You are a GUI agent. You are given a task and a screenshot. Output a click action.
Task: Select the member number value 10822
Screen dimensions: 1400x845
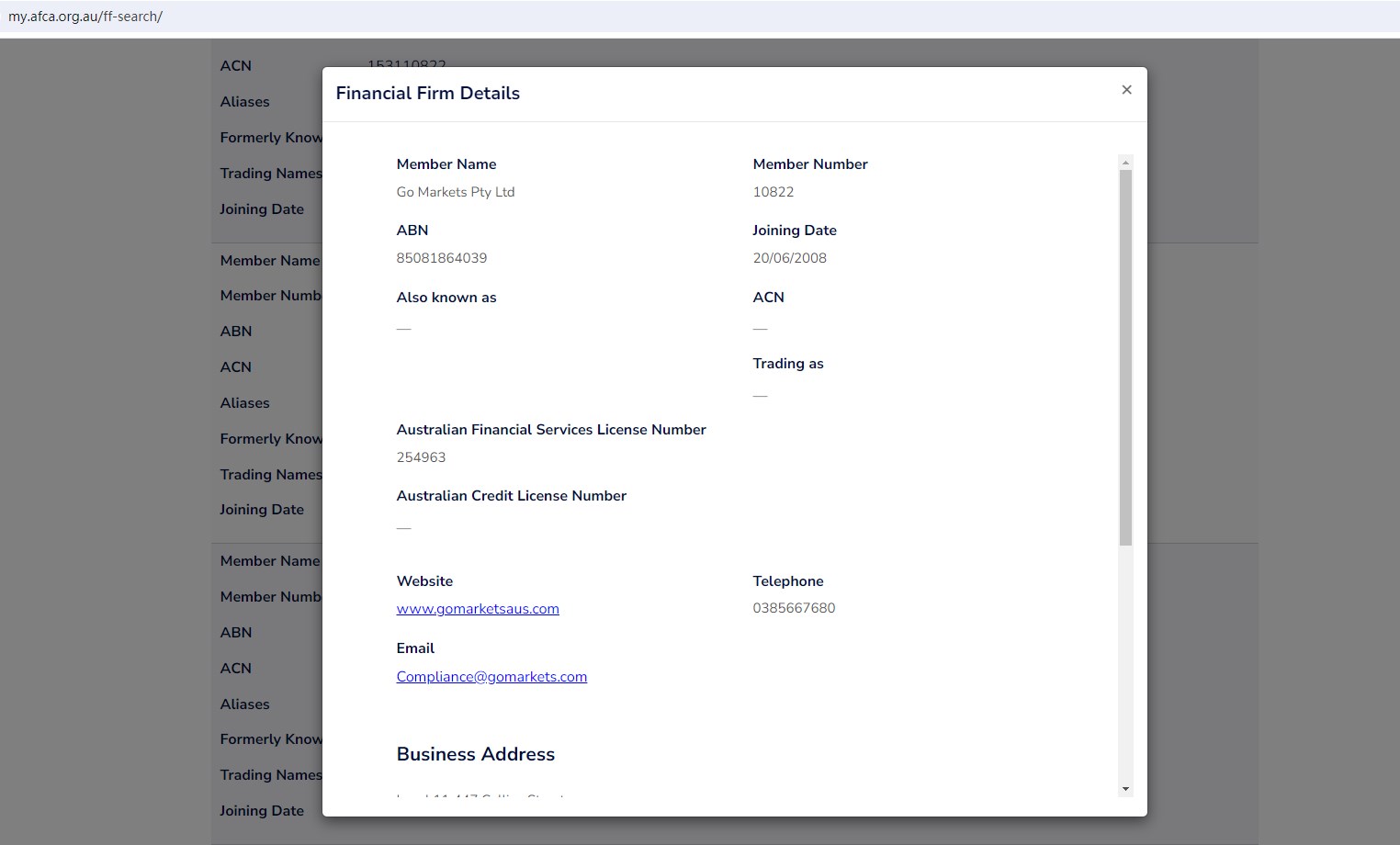tap(773, 192)
